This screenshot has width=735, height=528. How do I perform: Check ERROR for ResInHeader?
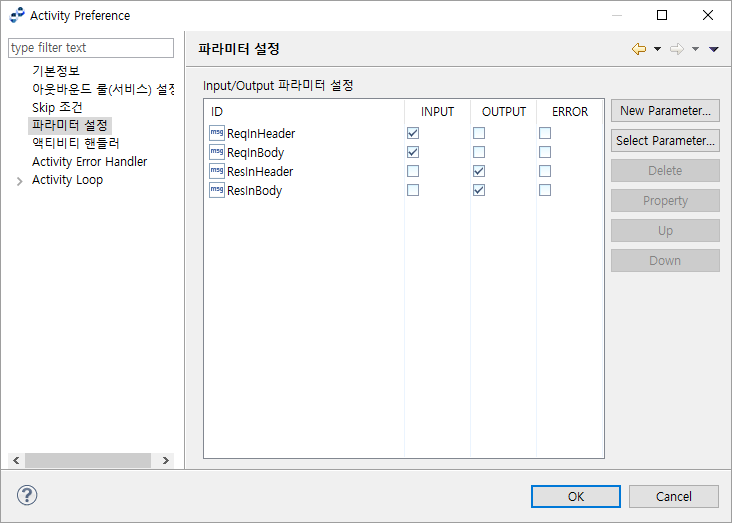click(545, 171)
